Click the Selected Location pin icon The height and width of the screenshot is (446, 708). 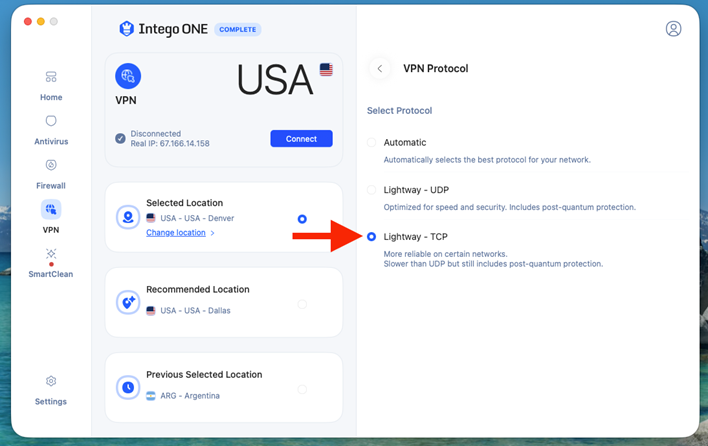point(128,217)
